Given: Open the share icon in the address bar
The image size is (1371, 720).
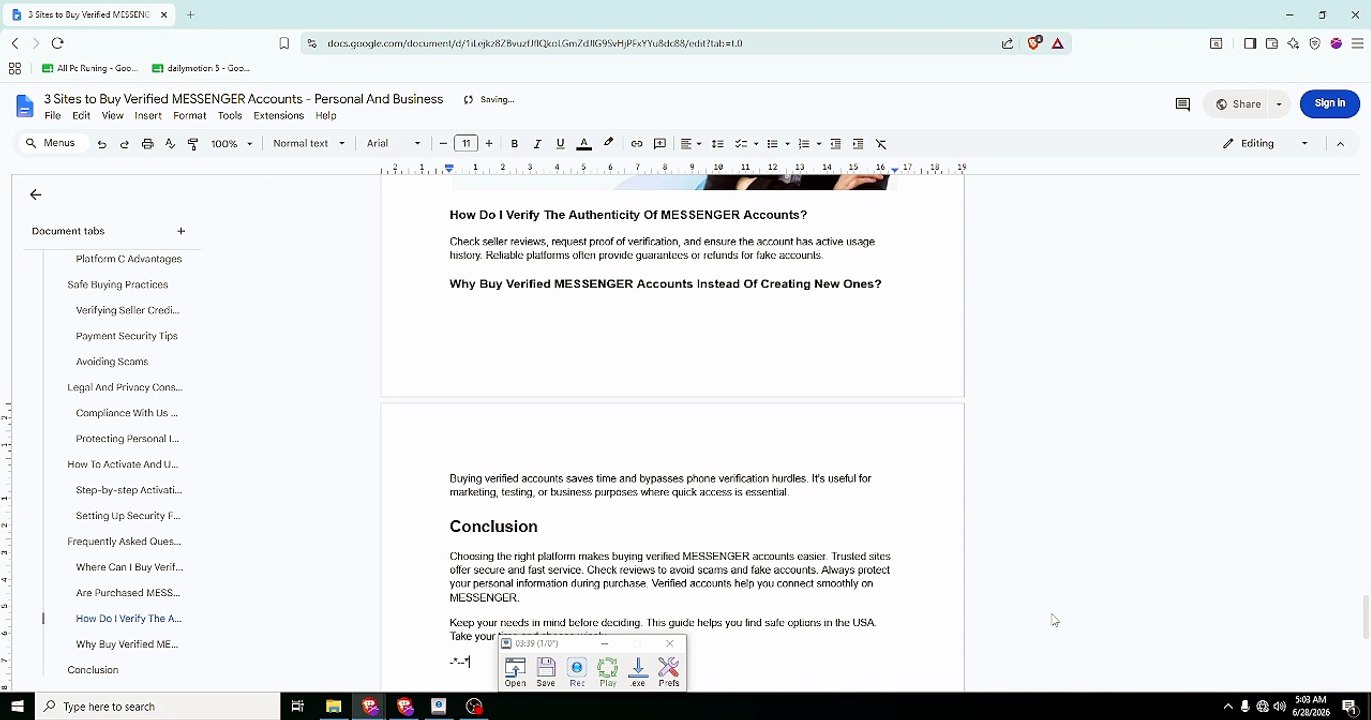Looking at the screenshot, I should (x=1007, y=43).
